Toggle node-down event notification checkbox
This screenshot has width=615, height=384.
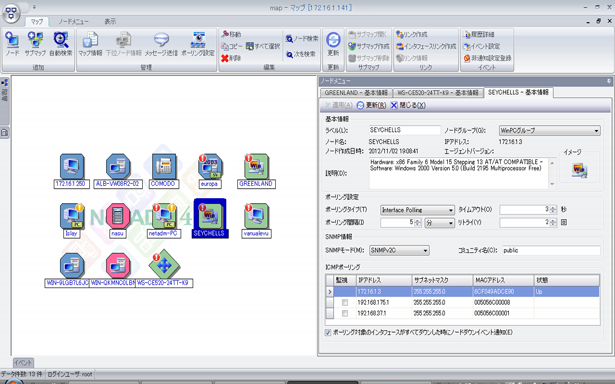(328, 333)
